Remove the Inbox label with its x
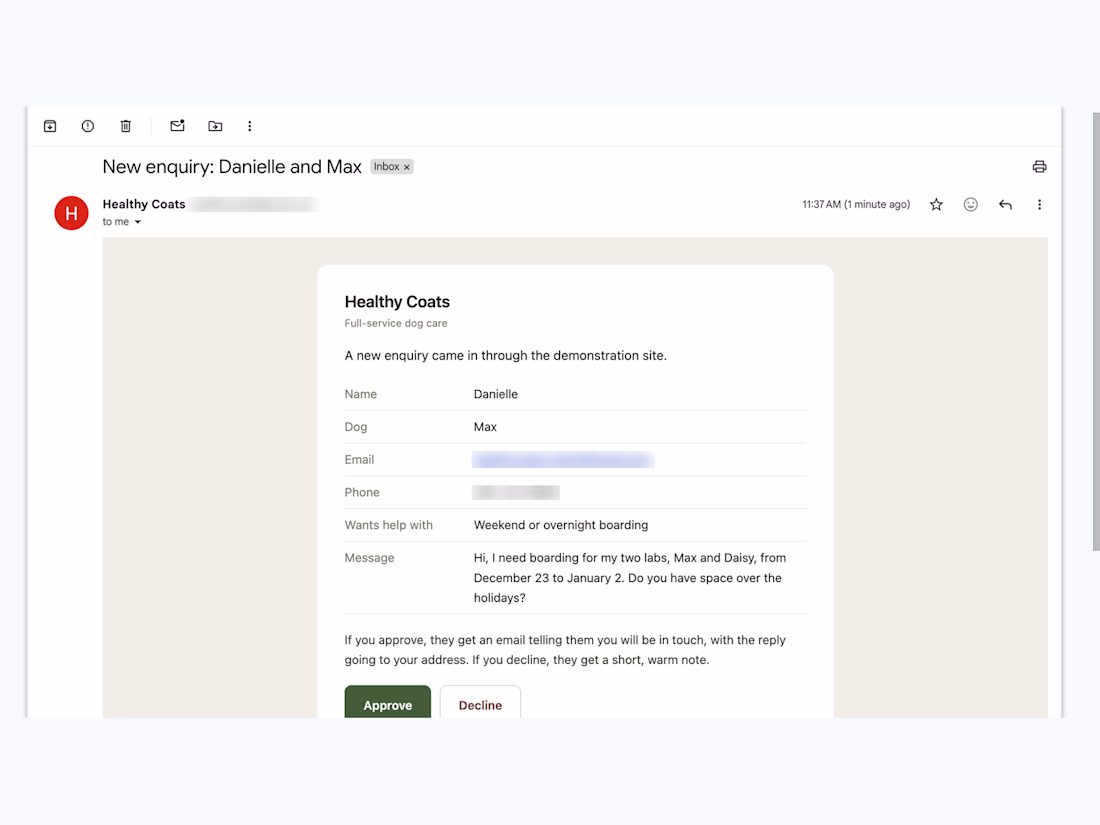This screenshot has height=825, width=1100. pos(406,167)
